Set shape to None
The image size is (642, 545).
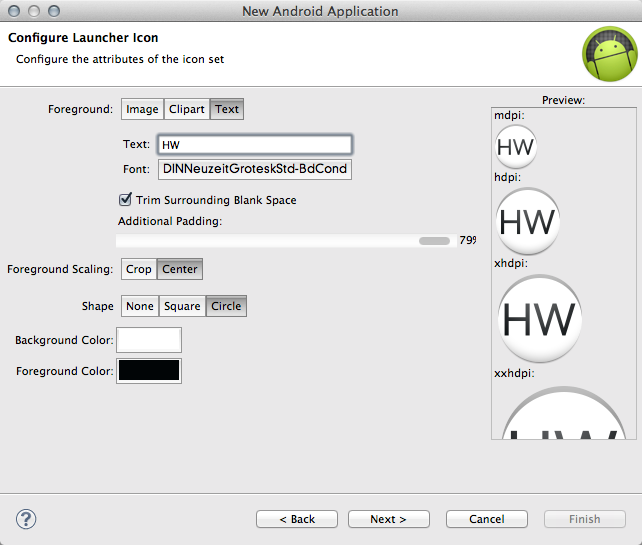tap(140, 306)
